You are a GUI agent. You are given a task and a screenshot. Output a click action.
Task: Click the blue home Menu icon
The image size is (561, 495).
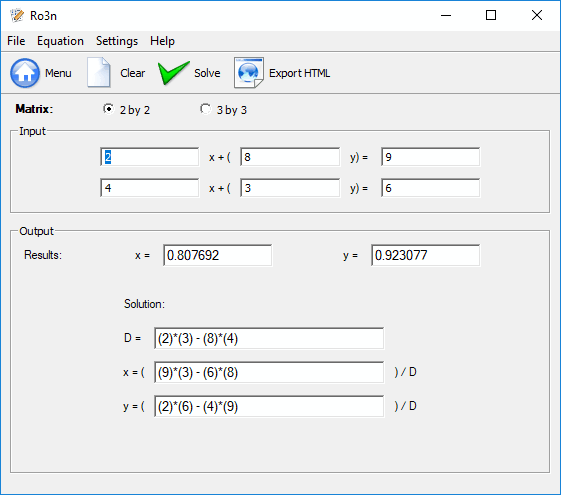pyautogui.click(x=25, y=73)
